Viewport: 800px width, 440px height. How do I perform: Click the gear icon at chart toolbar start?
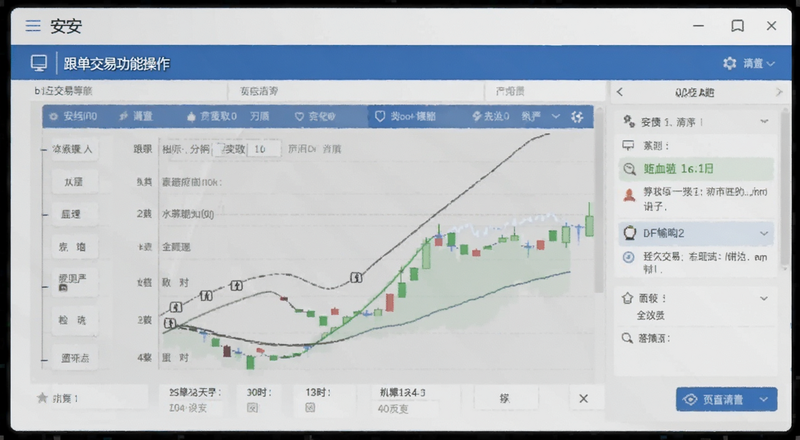pos(54,116)
